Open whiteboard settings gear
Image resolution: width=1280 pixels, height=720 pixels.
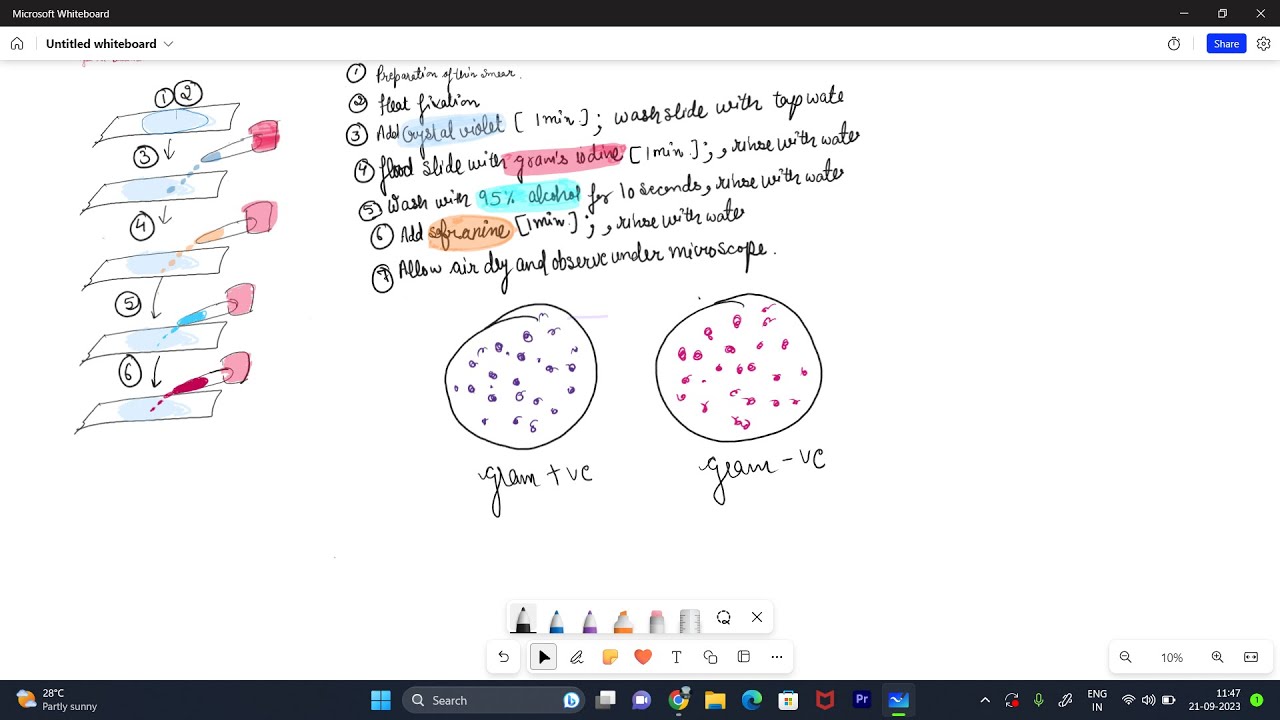(1263, 44)
